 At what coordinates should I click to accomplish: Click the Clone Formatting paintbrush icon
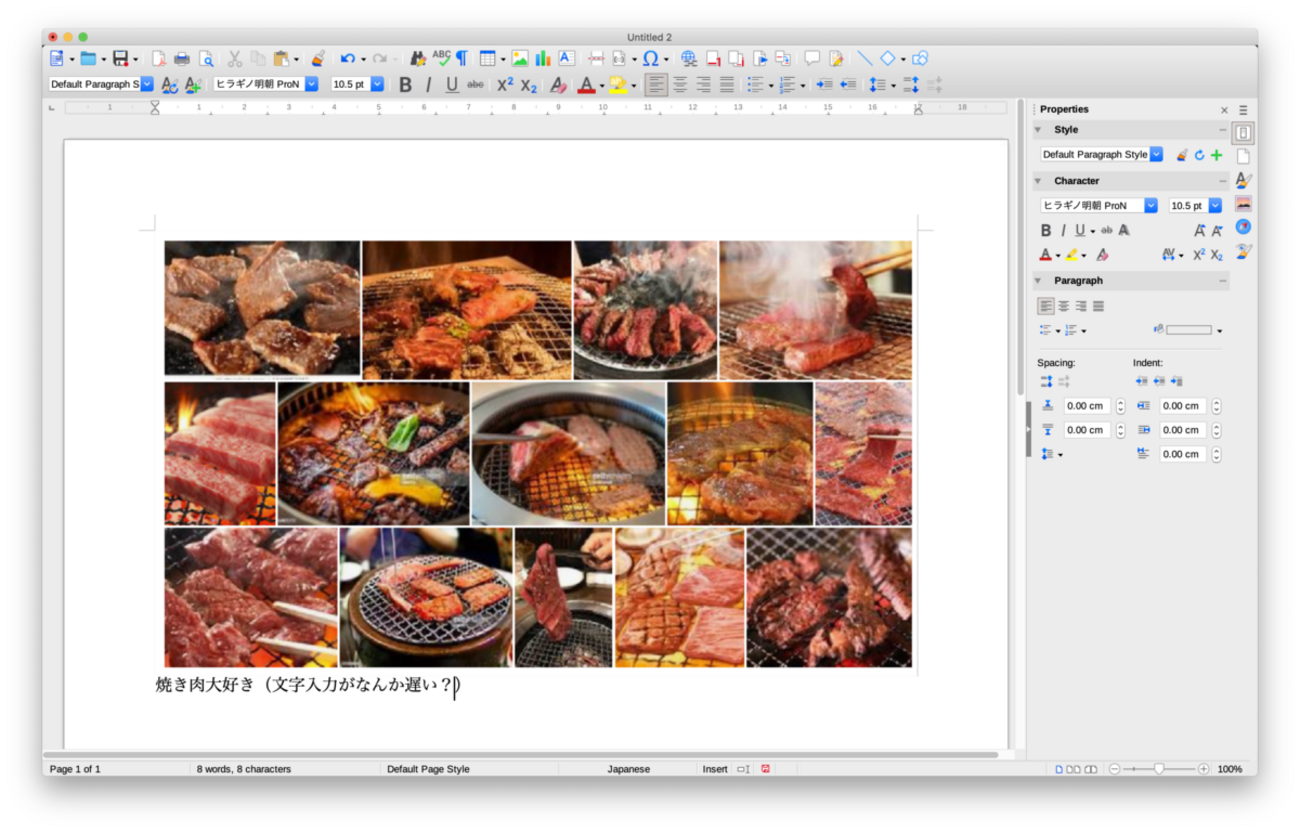pyautogui.click(x=317, y=59)
